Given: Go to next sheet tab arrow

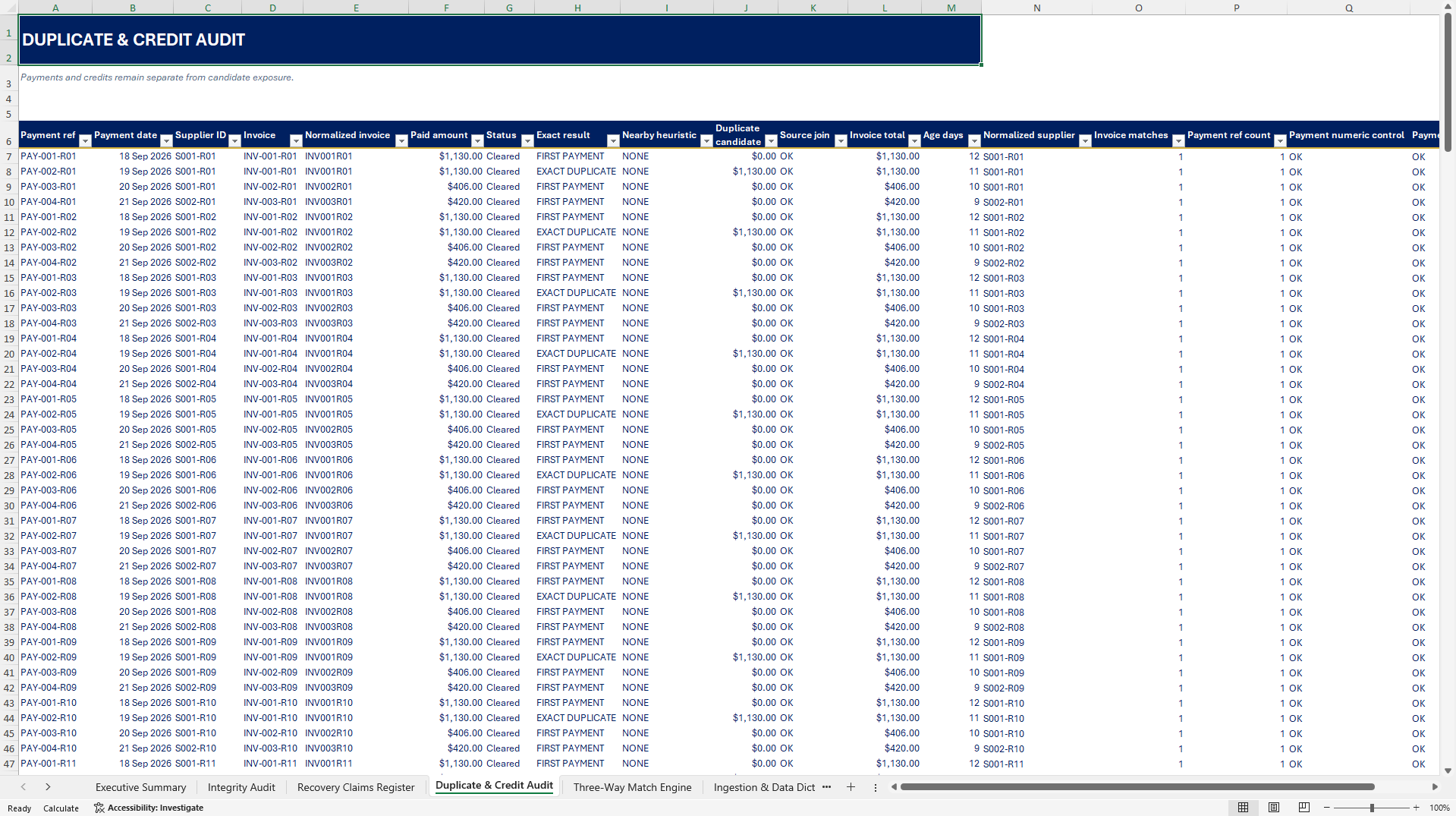Looking at the screenshot, I should click(48, 787).
